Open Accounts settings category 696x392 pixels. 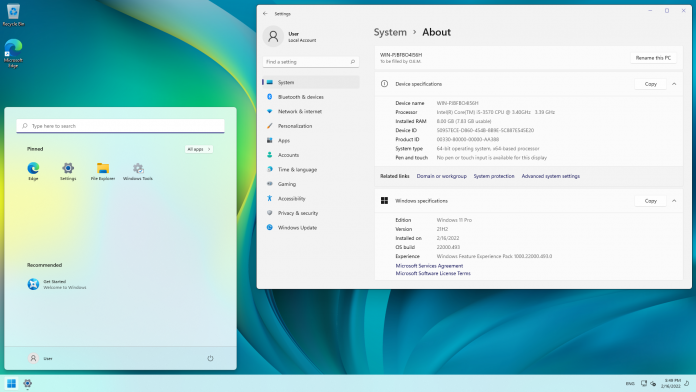[310, 155]
